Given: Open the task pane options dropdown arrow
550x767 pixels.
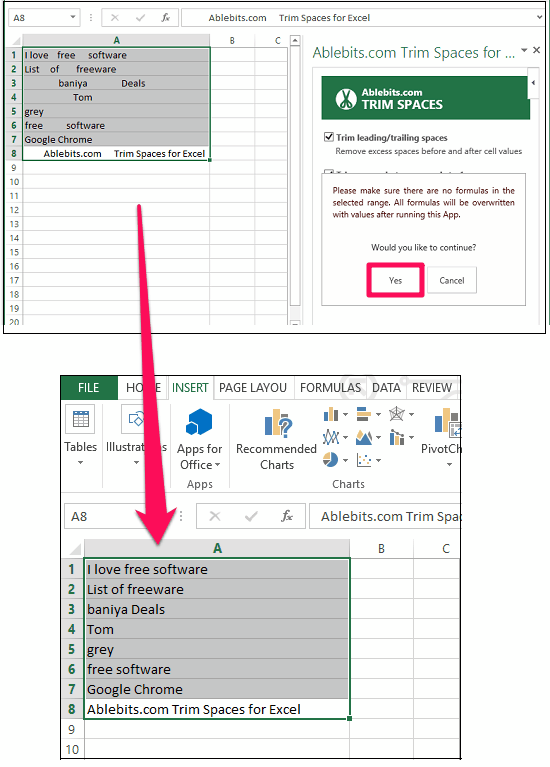Looking at the screenshot, I should click(x=524, y=50).
